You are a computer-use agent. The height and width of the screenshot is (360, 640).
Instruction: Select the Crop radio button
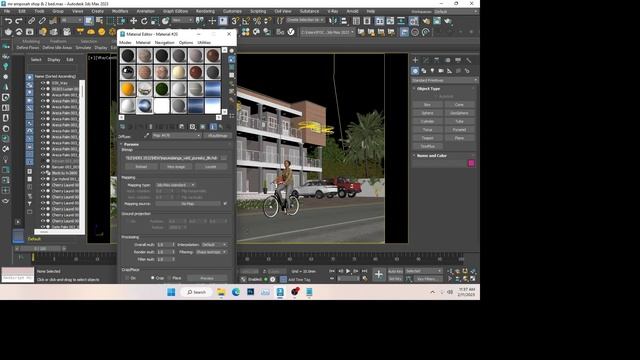pos(153,278)
